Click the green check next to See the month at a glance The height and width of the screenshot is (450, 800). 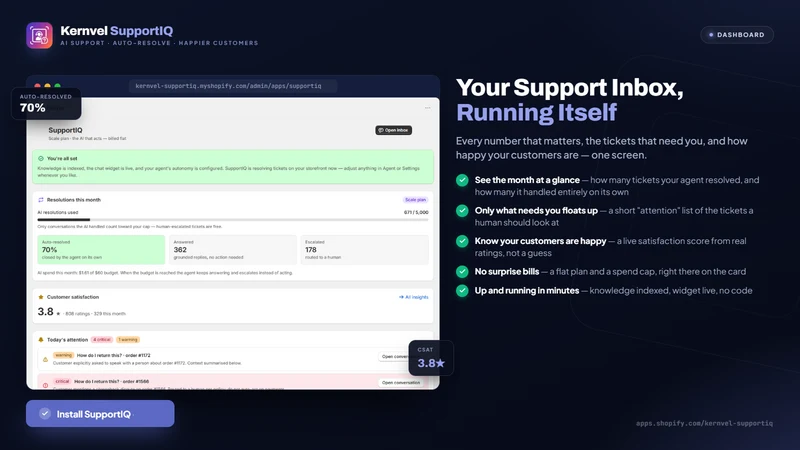pos(462,180)
